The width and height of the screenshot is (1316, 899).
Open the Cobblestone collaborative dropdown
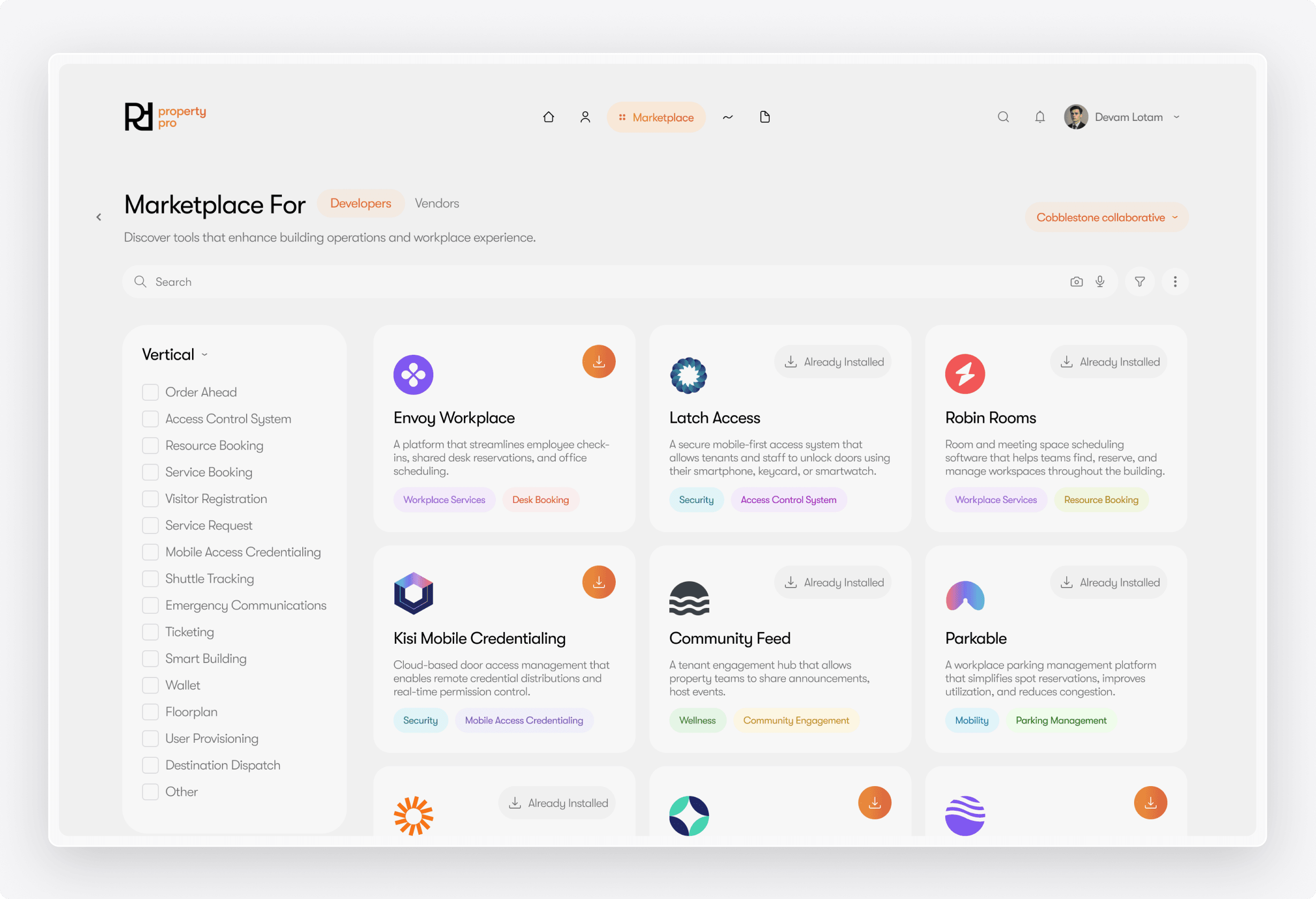1106,218
